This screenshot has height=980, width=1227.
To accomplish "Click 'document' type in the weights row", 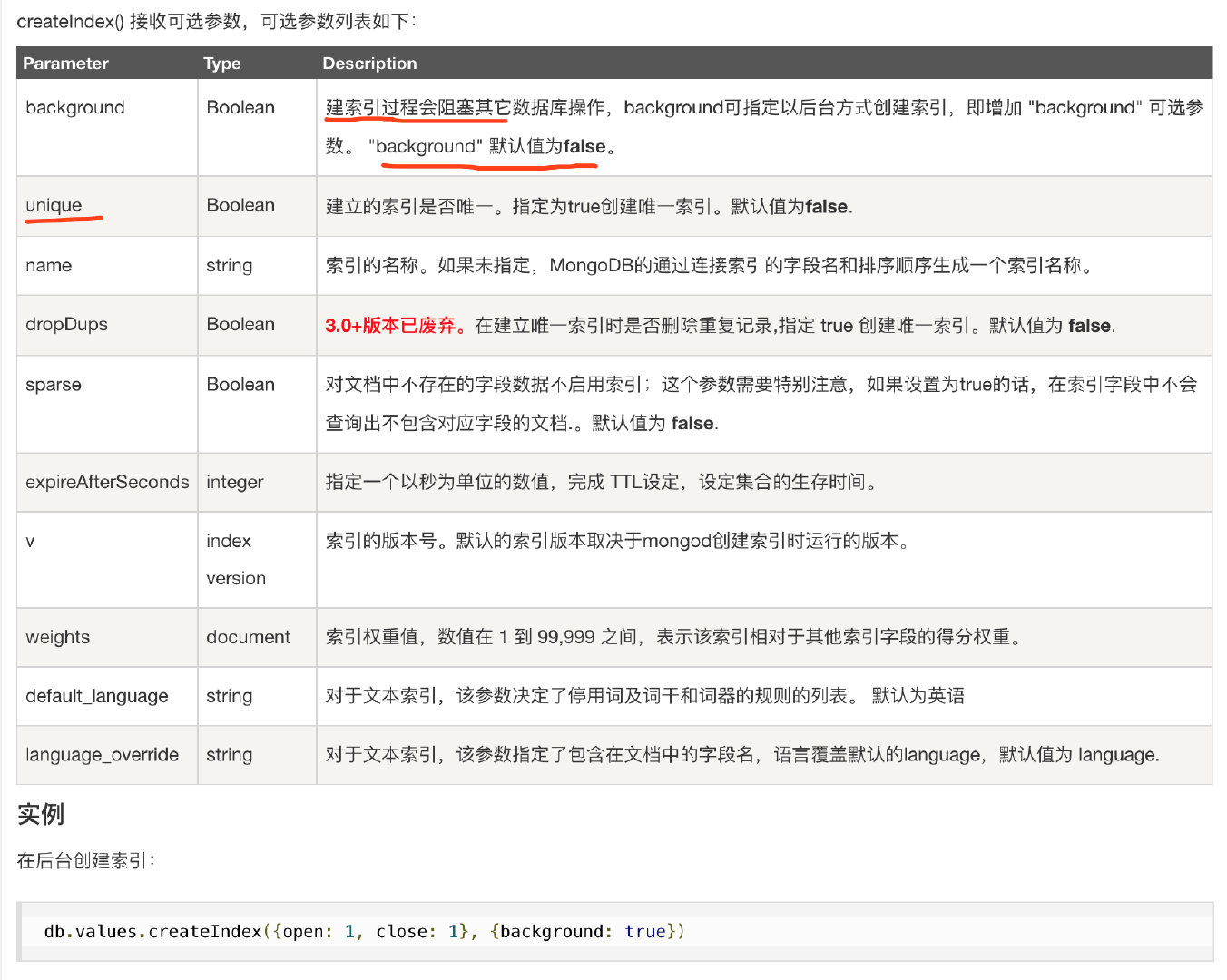I will (x=249, y=637).
